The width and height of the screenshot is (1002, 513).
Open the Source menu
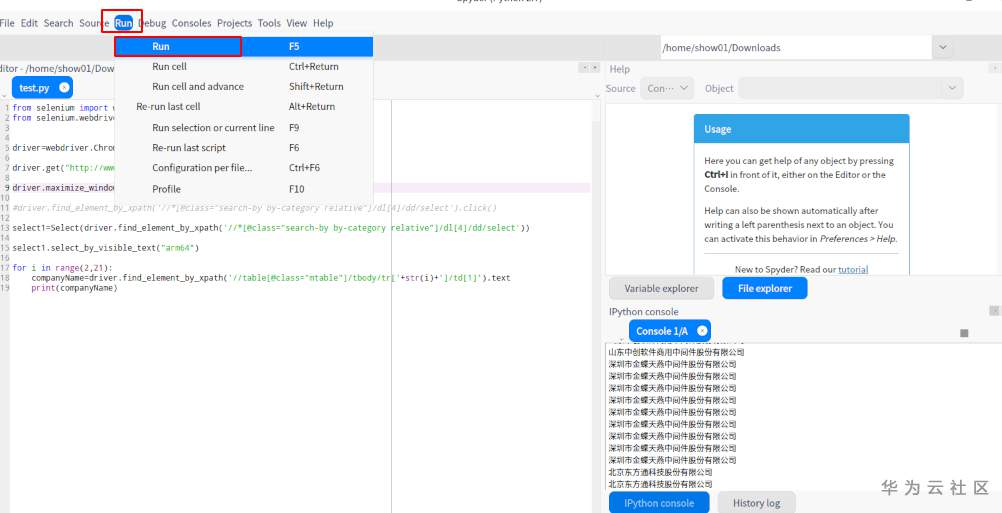click(x=94, y=23)
